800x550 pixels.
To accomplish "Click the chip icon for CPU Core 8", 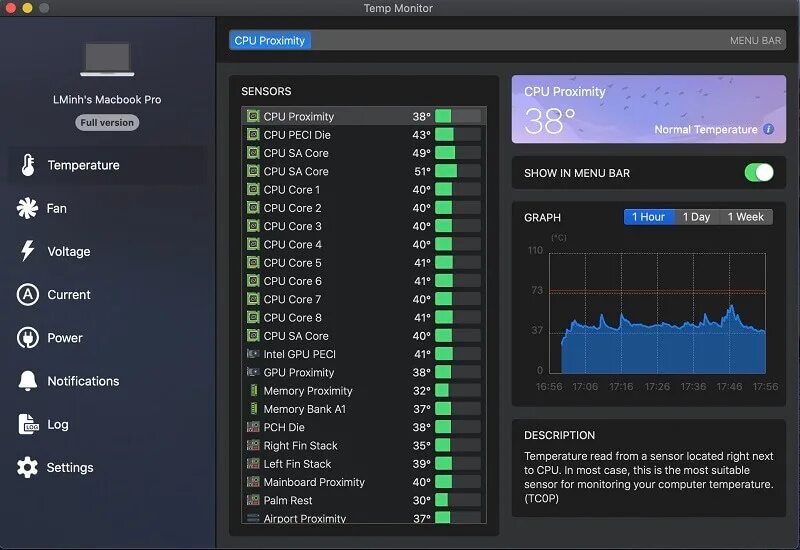I will coord(253,317).
